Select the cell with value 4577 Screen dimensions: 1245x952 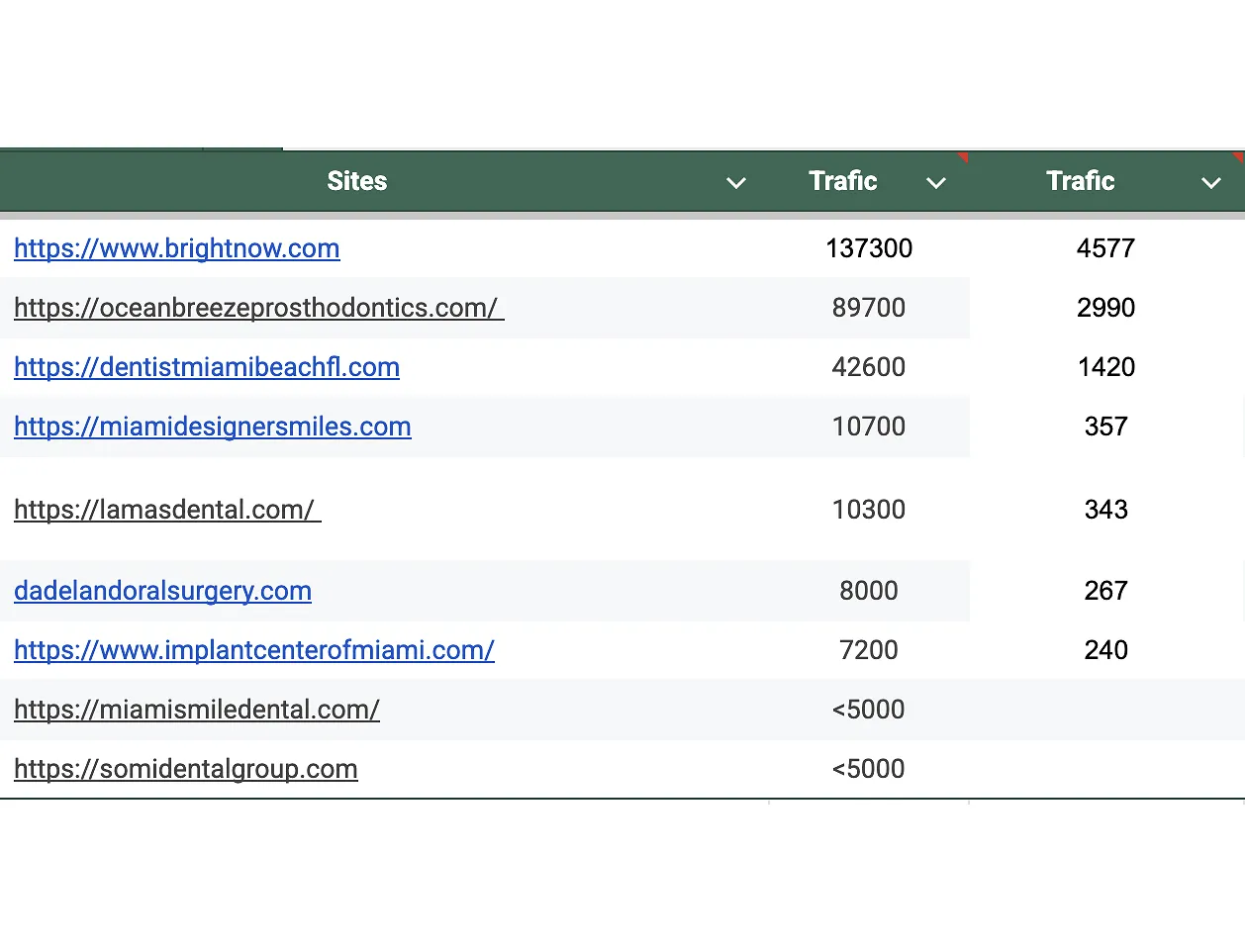click(x=1105, y=248)
